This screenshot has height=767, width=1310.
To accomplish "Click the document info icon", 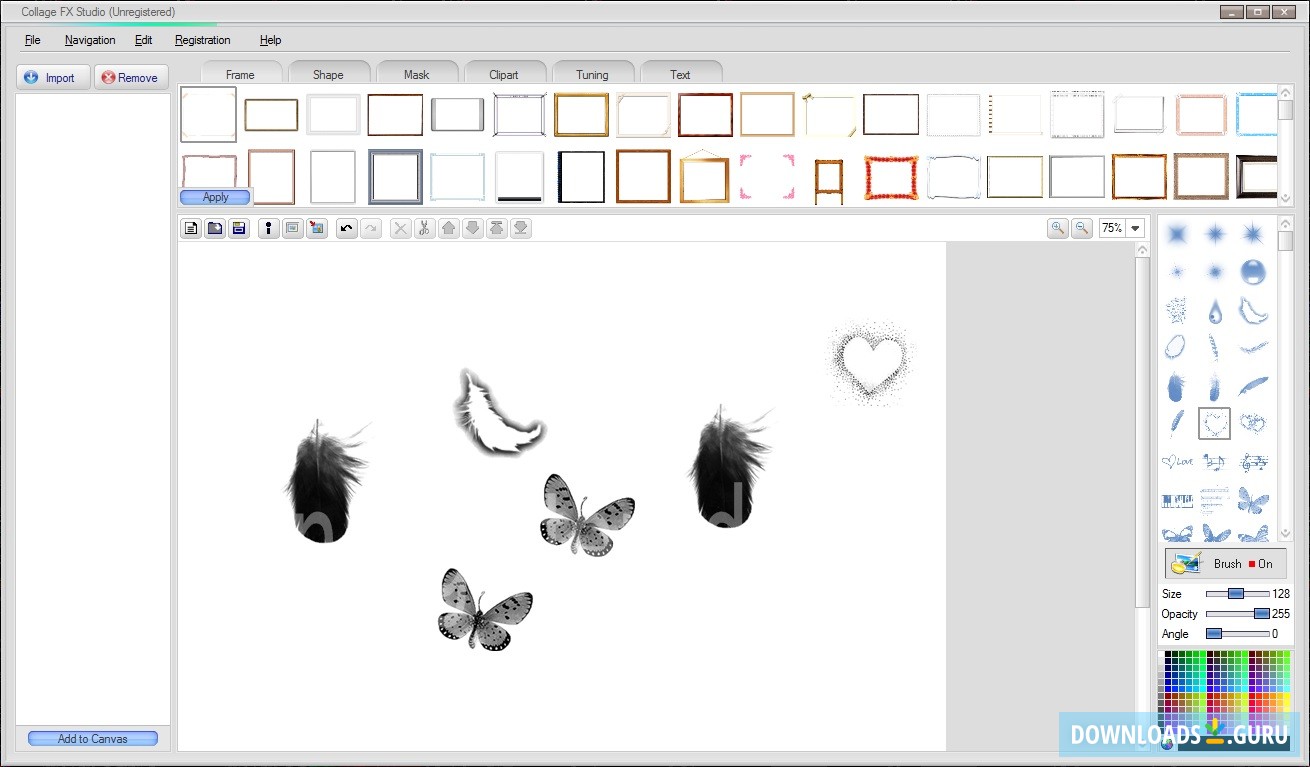I will [x=268, y=228].
